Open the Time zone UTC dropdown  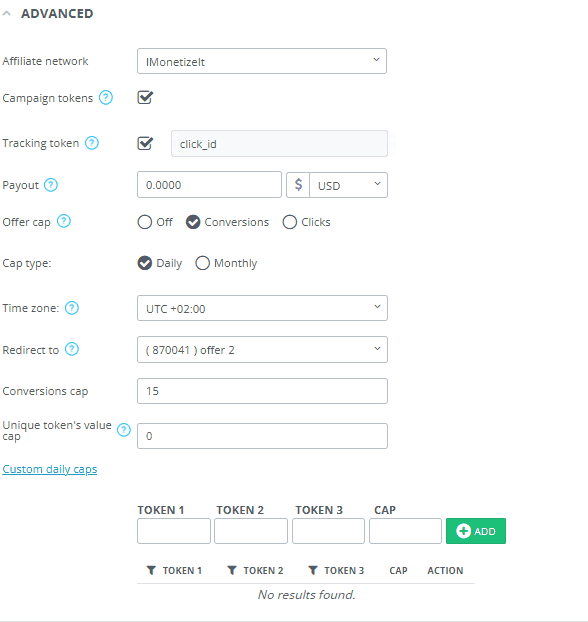262,308
